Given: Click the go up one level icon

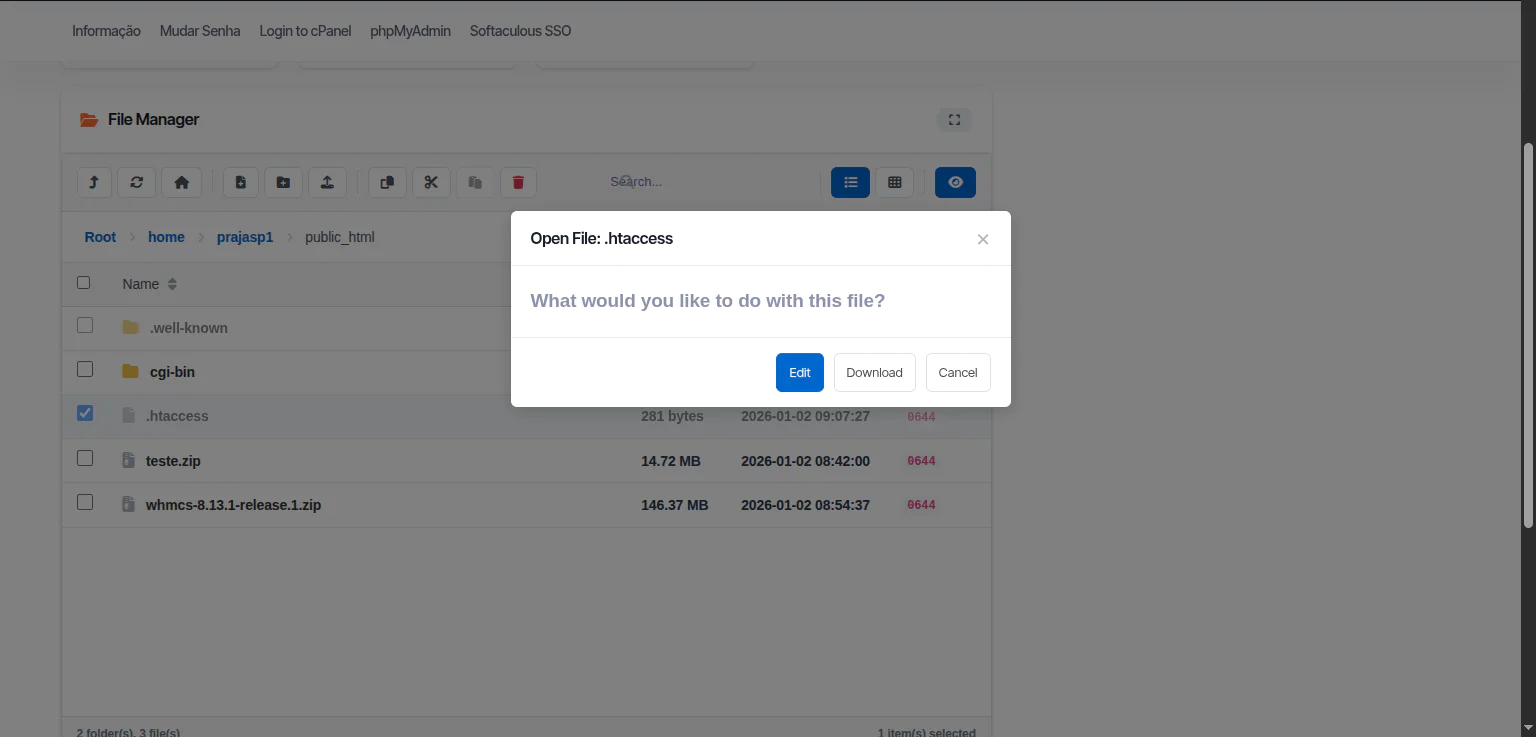Looking at the screenshot, I should (94, 182).
